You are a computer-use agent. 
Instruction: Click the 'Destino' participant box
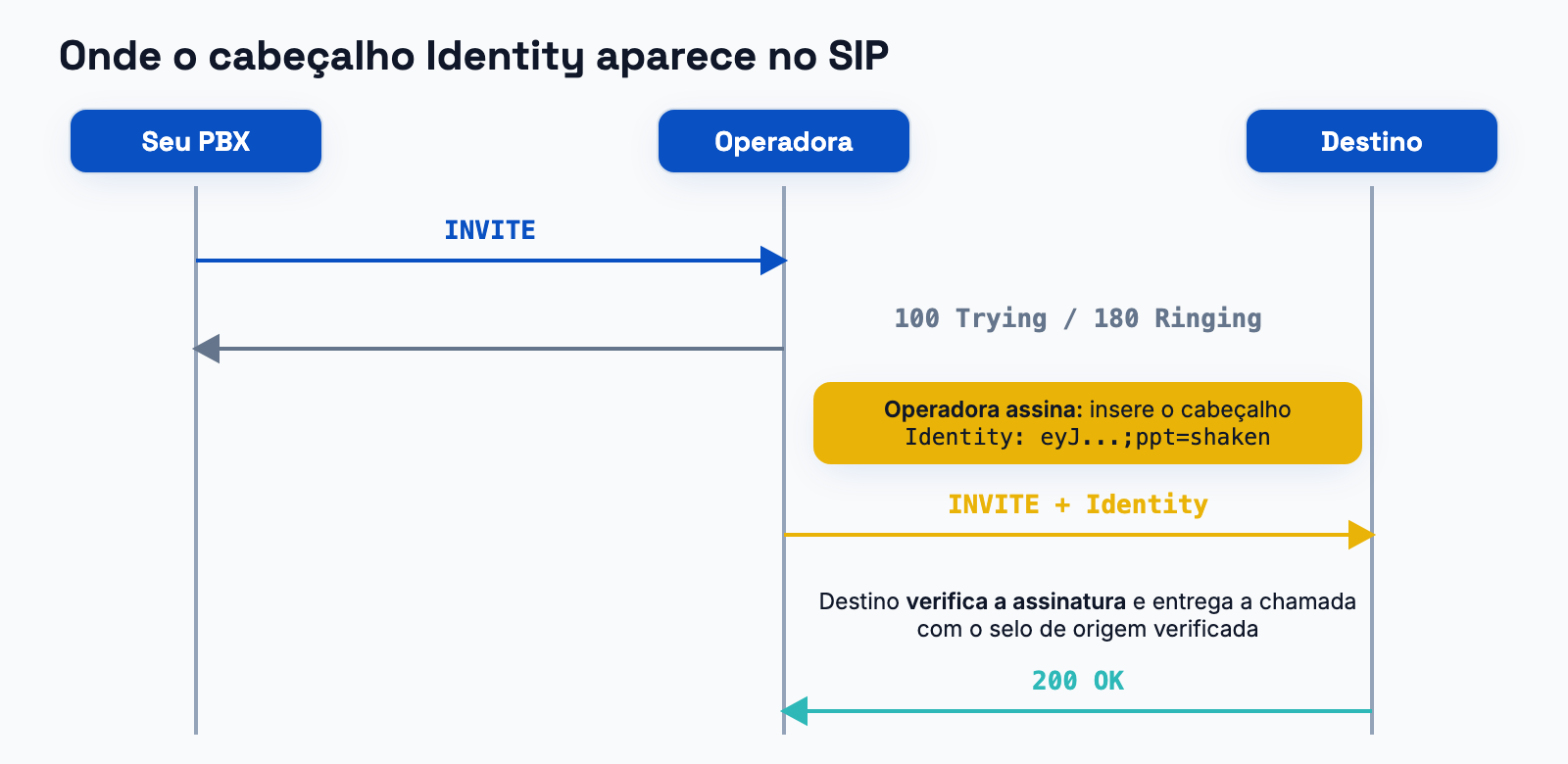click(1372, 141)
